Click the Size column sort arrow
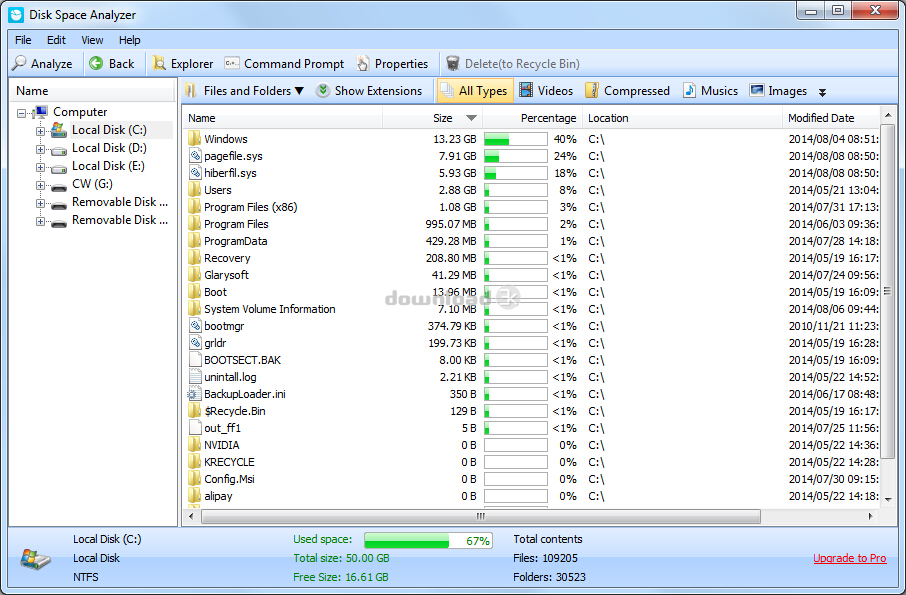The image size is (906, 595). (x=471, y=118)
